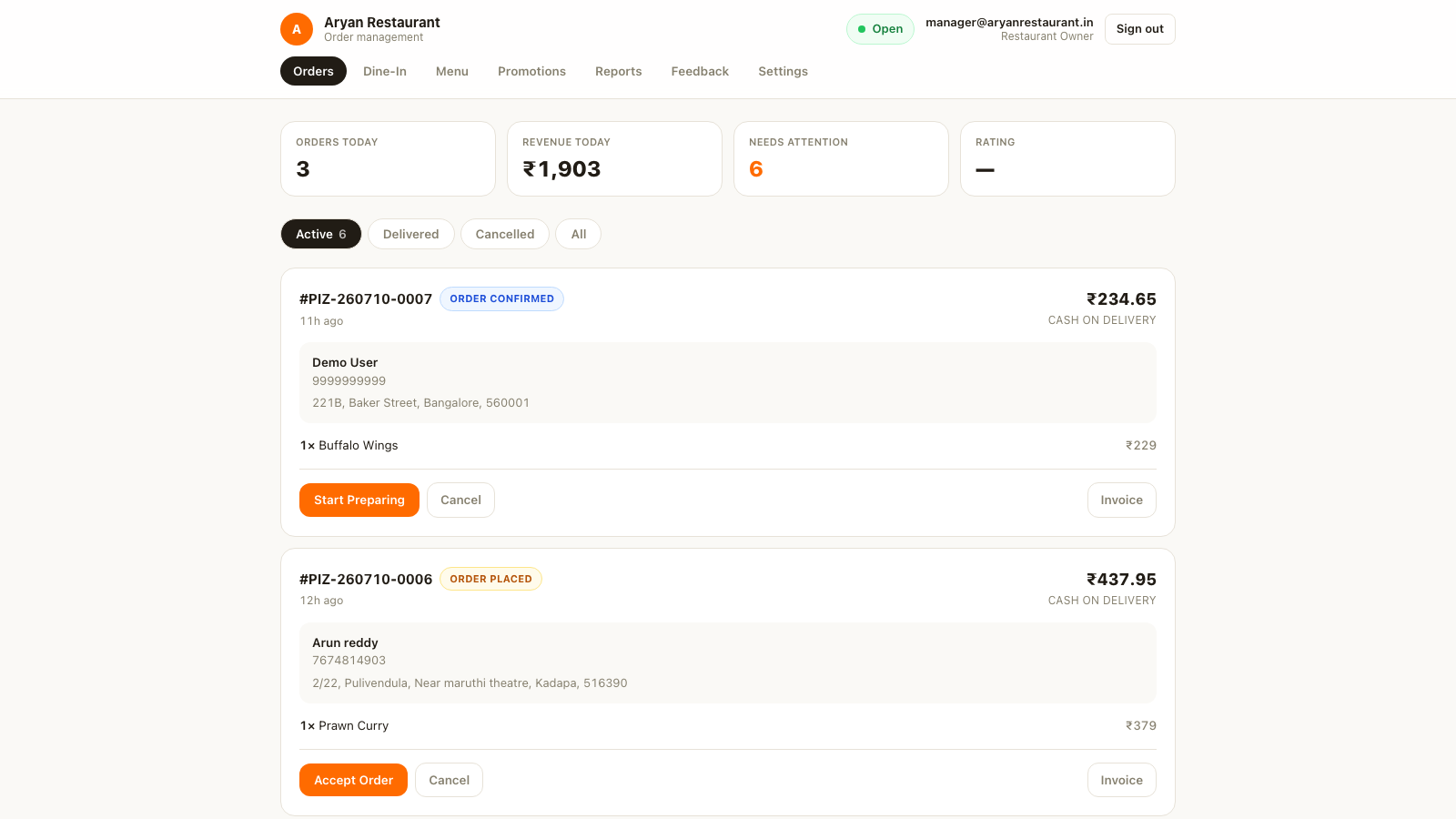View the Reports tab
Viewport: 1456px width, 819px height.
619,71
